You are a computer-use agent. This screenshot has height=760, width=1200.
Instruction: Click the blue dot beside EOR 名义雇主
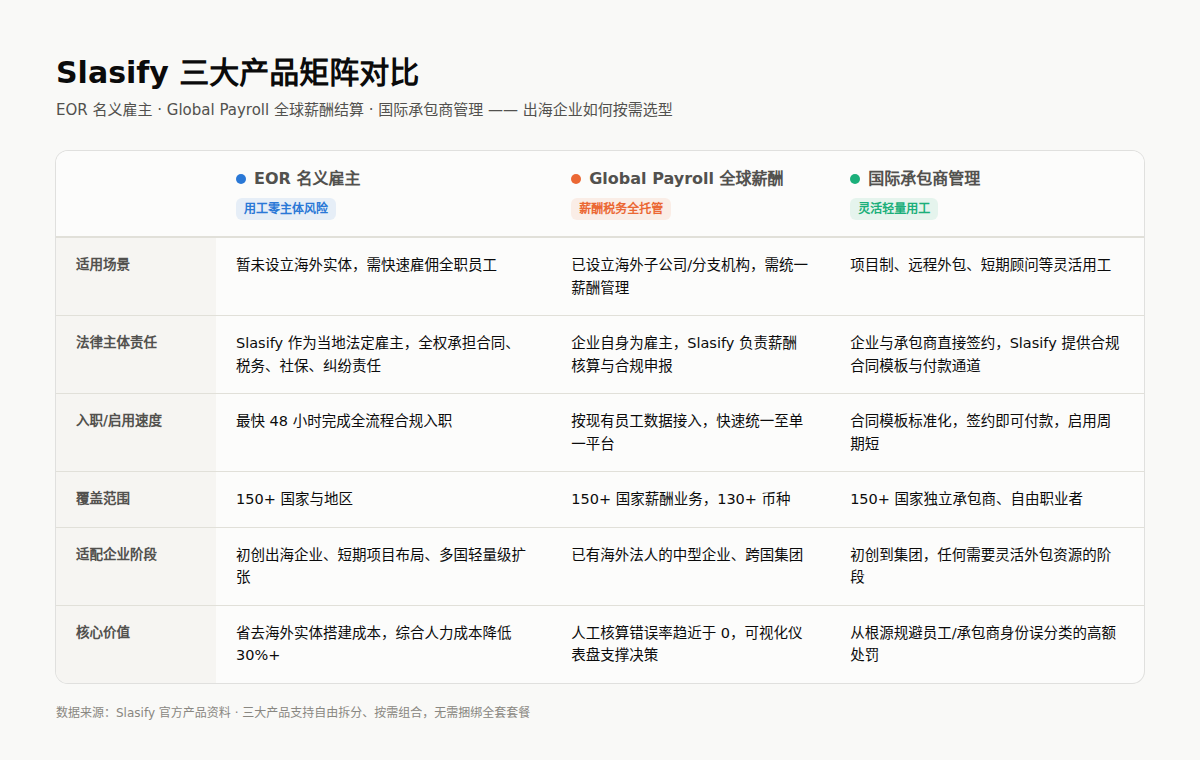coord(241,179)
